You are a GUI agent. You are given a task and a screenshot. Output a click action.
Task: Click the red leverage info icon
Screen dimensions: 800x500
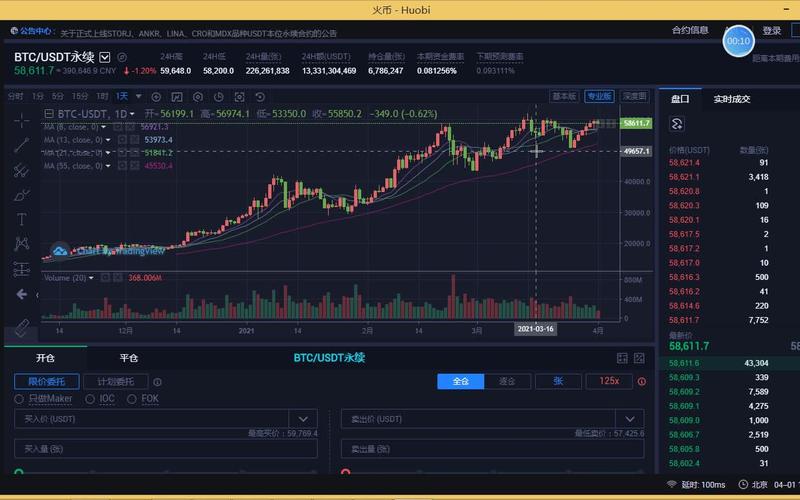pos(642,381)
